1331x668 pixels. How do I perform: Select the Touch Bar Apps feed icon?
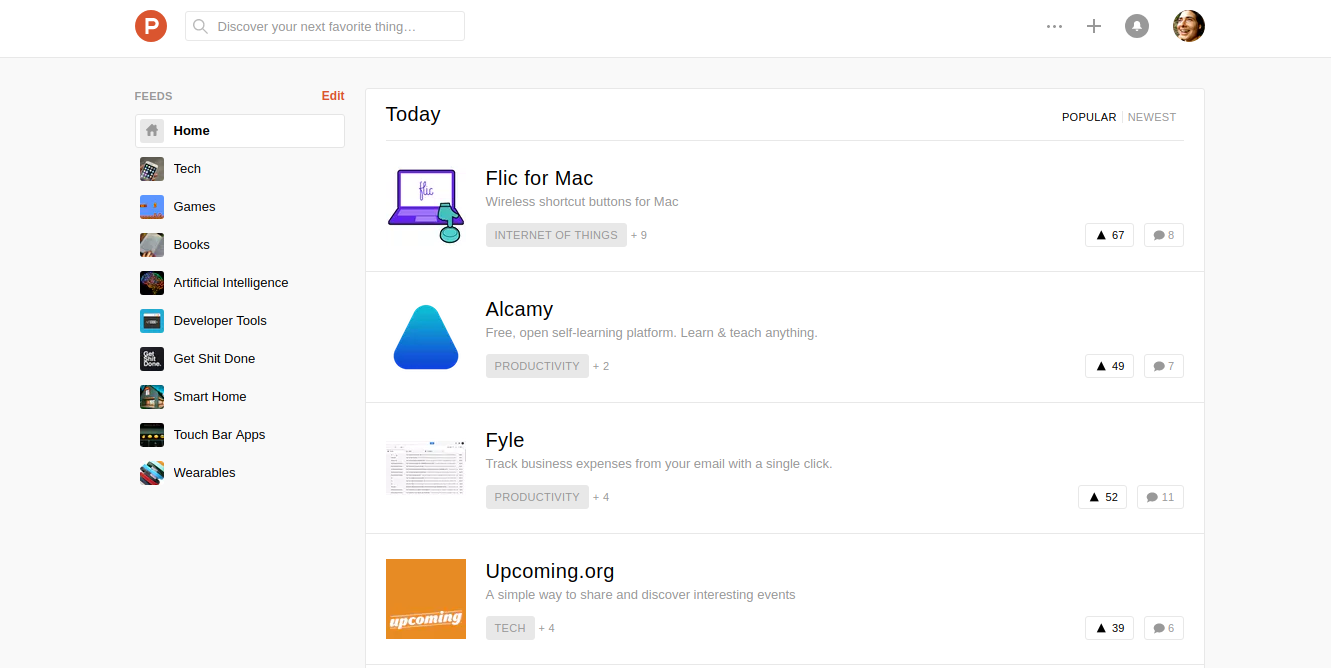tap(151, 434)
